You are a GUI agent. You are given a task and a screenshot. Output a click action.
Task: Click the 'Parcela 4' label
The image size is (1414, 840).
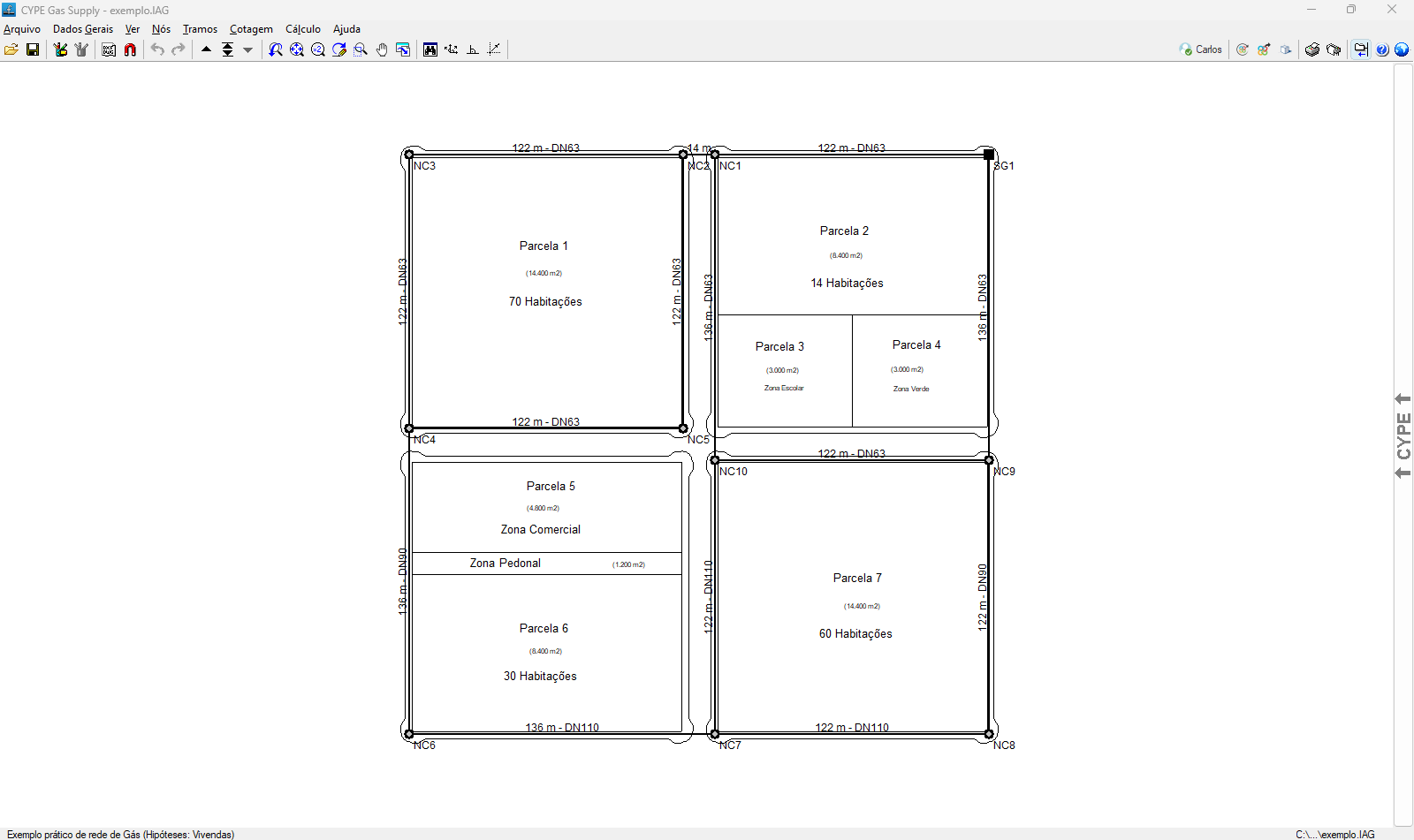916,345
